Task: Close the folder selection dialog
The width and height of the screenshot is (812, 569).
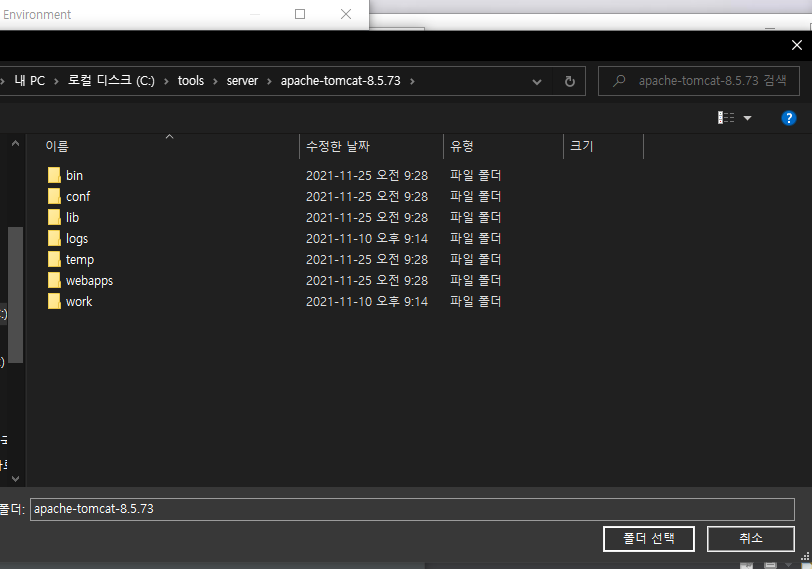Action: click(x=796, y=46)
